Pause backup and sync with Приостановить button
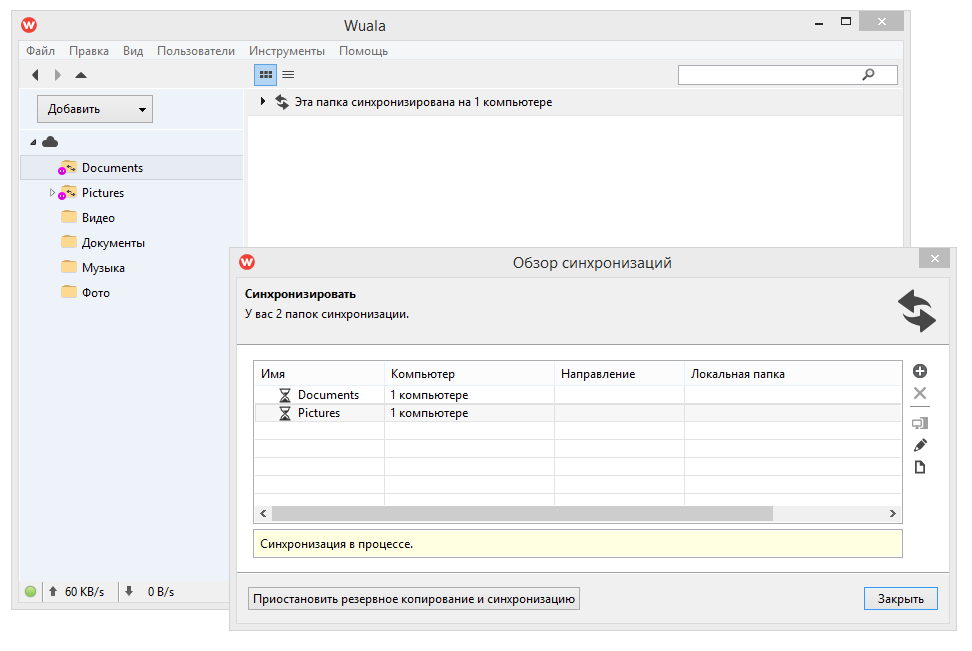This screenshot has height=651, width=972. tap(414, 599)
